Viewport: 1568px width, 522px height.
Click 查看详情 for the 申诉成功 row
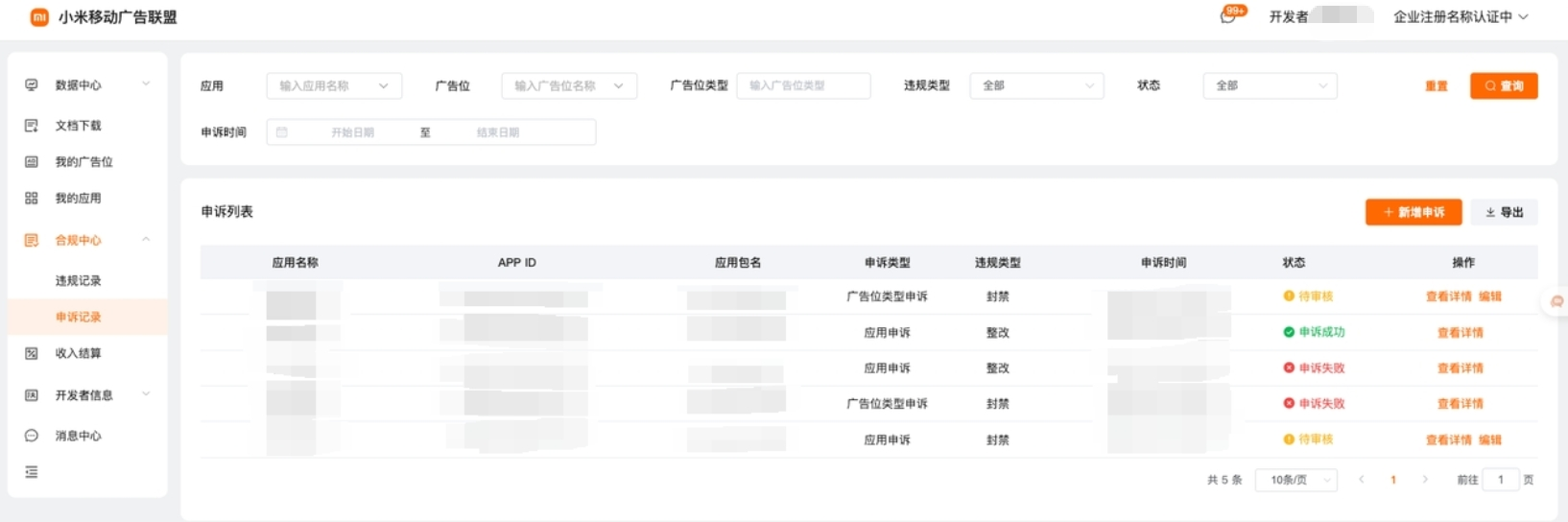1460,333
